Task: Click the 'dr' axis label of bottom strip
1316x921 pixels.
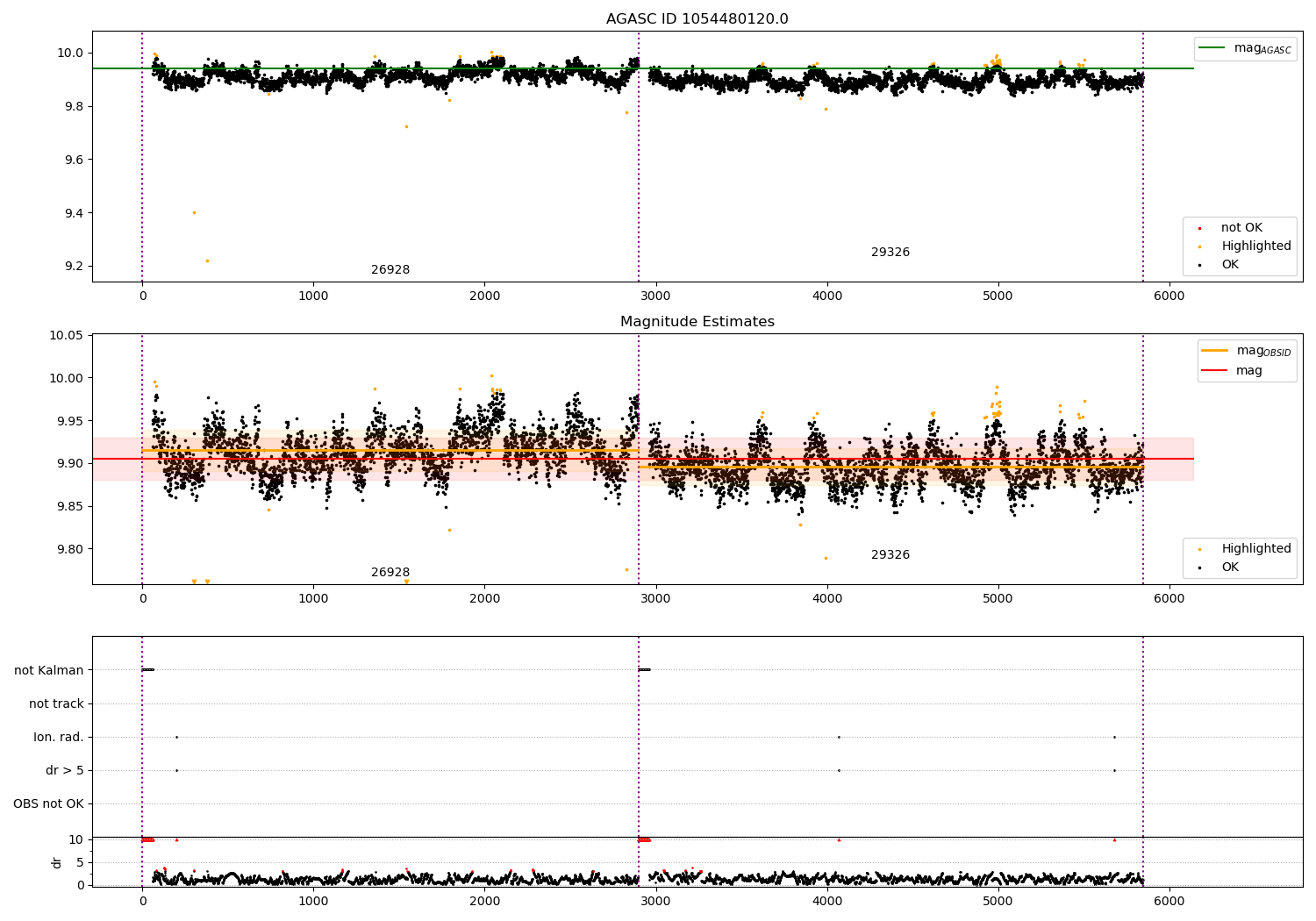Action: point(57,862)
